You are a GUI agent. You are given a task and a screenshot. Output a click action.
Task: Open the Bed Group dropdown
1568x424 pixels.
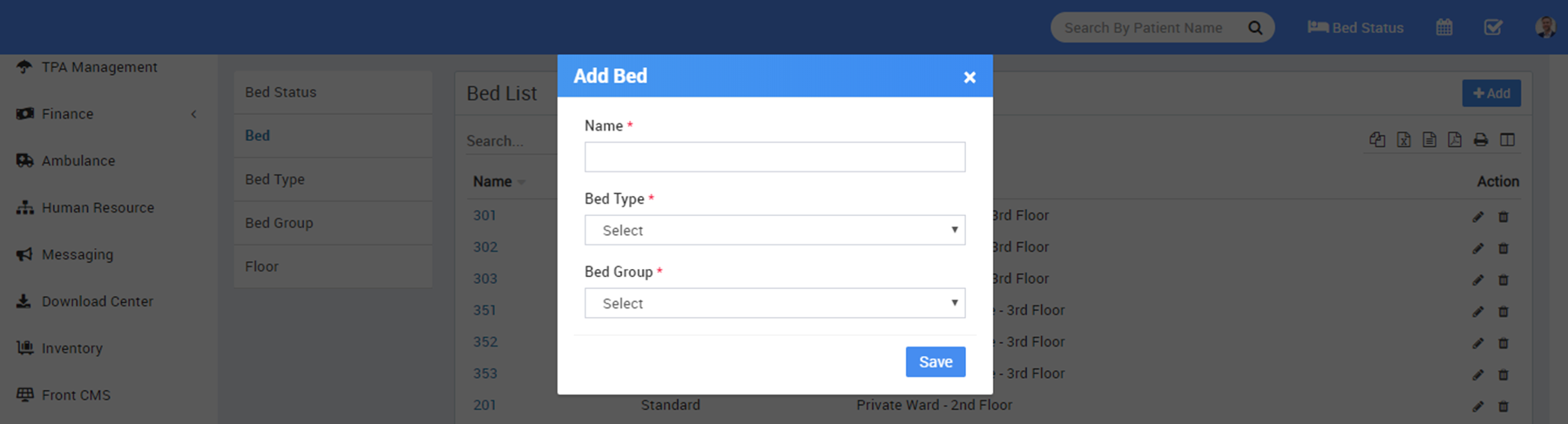pos(774,303)
